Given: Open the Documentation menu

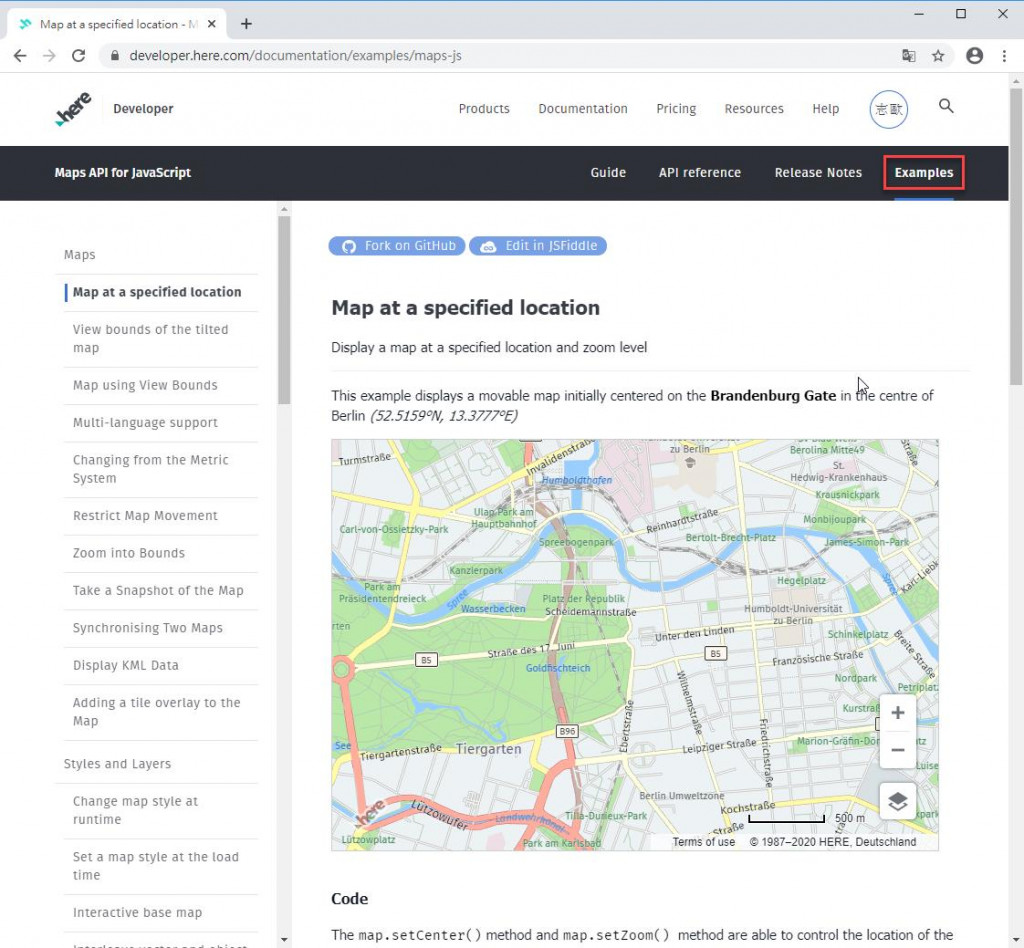Looking at the screenshot, I should click(583, 108).
